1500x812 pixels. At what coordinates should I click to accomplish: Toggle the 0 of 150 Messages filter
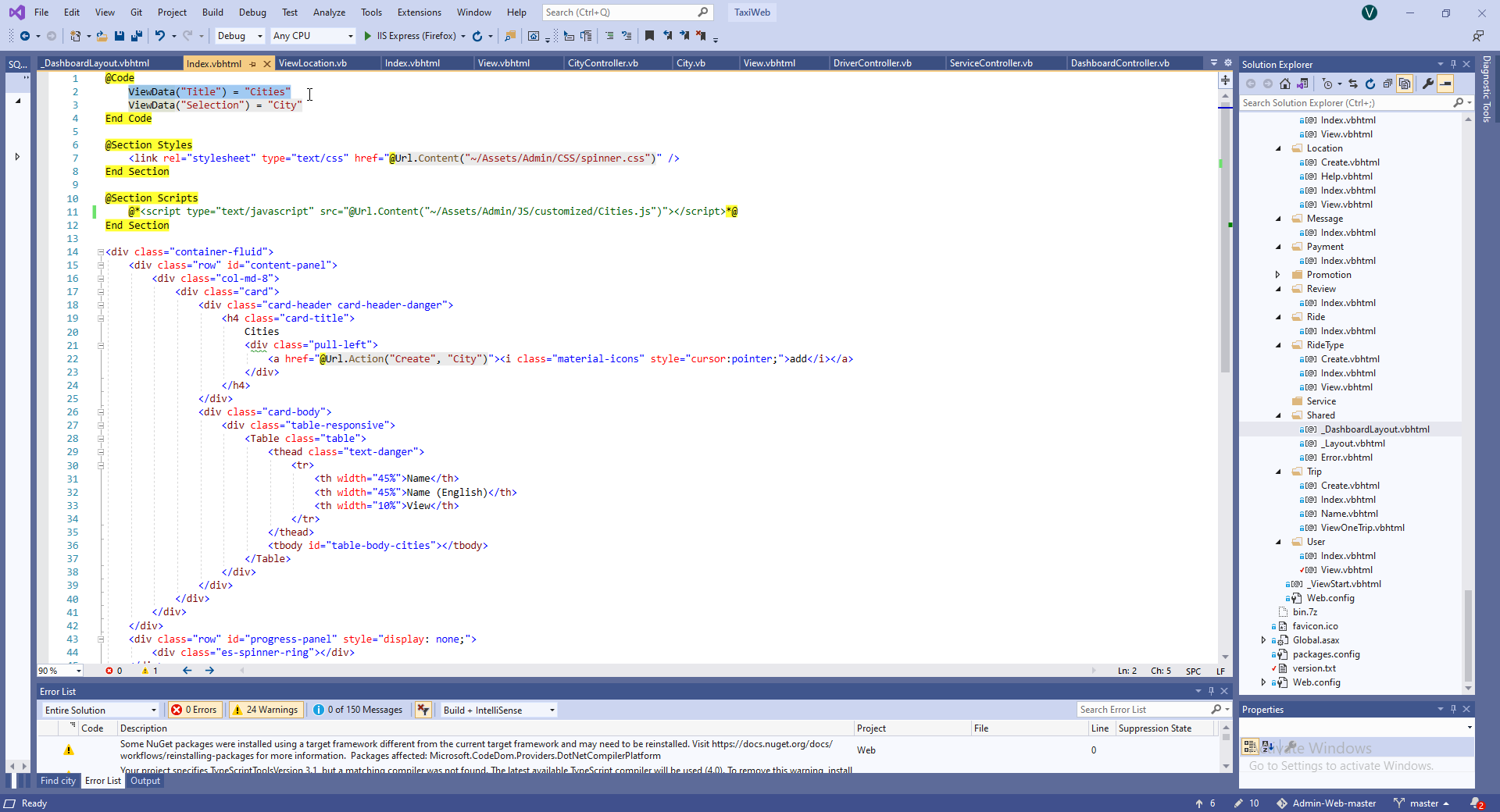click(358, 710)
